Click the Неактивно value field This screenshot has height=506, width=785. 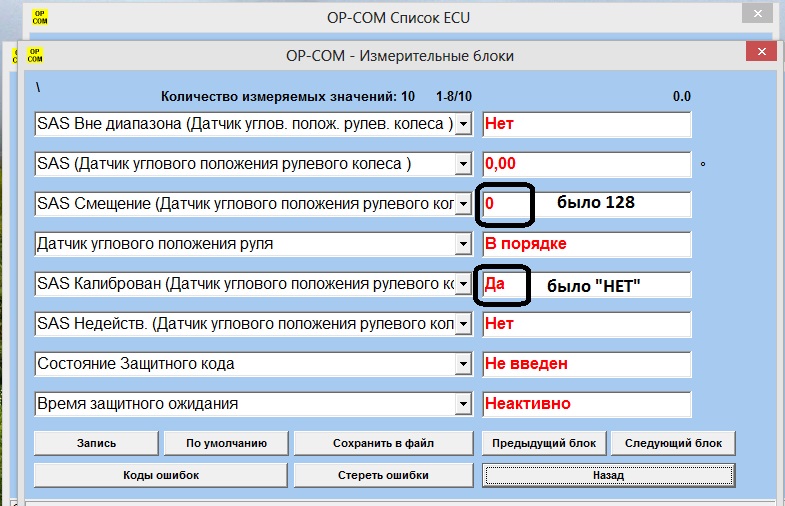tap(586, 405)
